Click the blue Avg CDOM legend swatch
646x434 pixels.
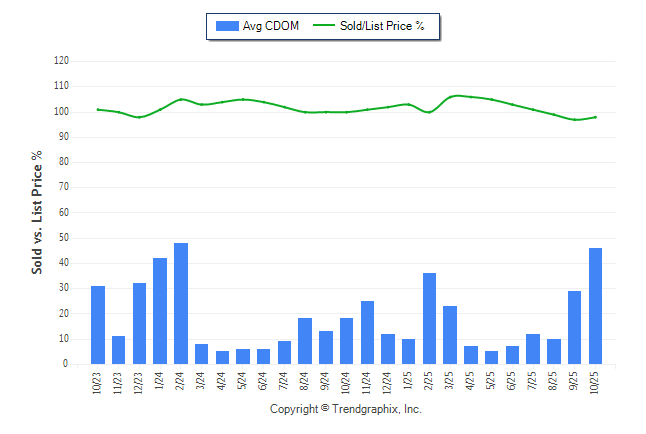click(227, 26)
